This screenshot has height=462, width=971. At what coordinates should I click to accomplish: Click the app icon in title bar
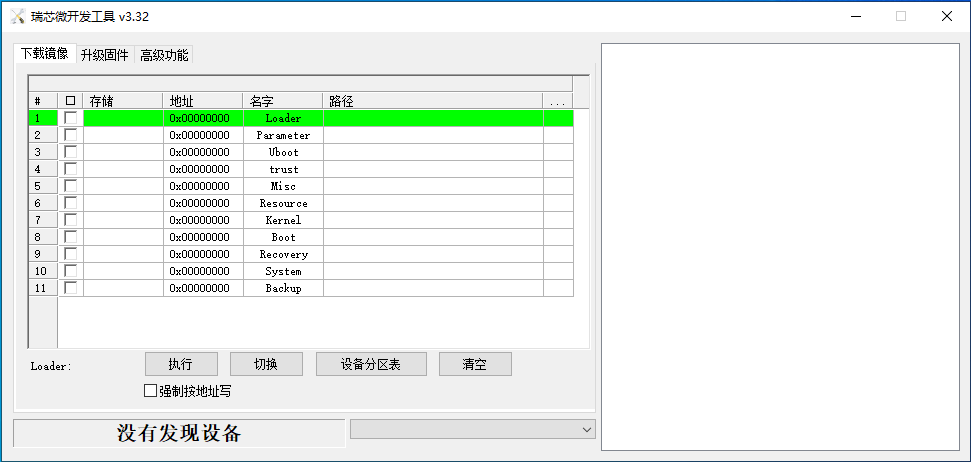(x=17, y=16)
